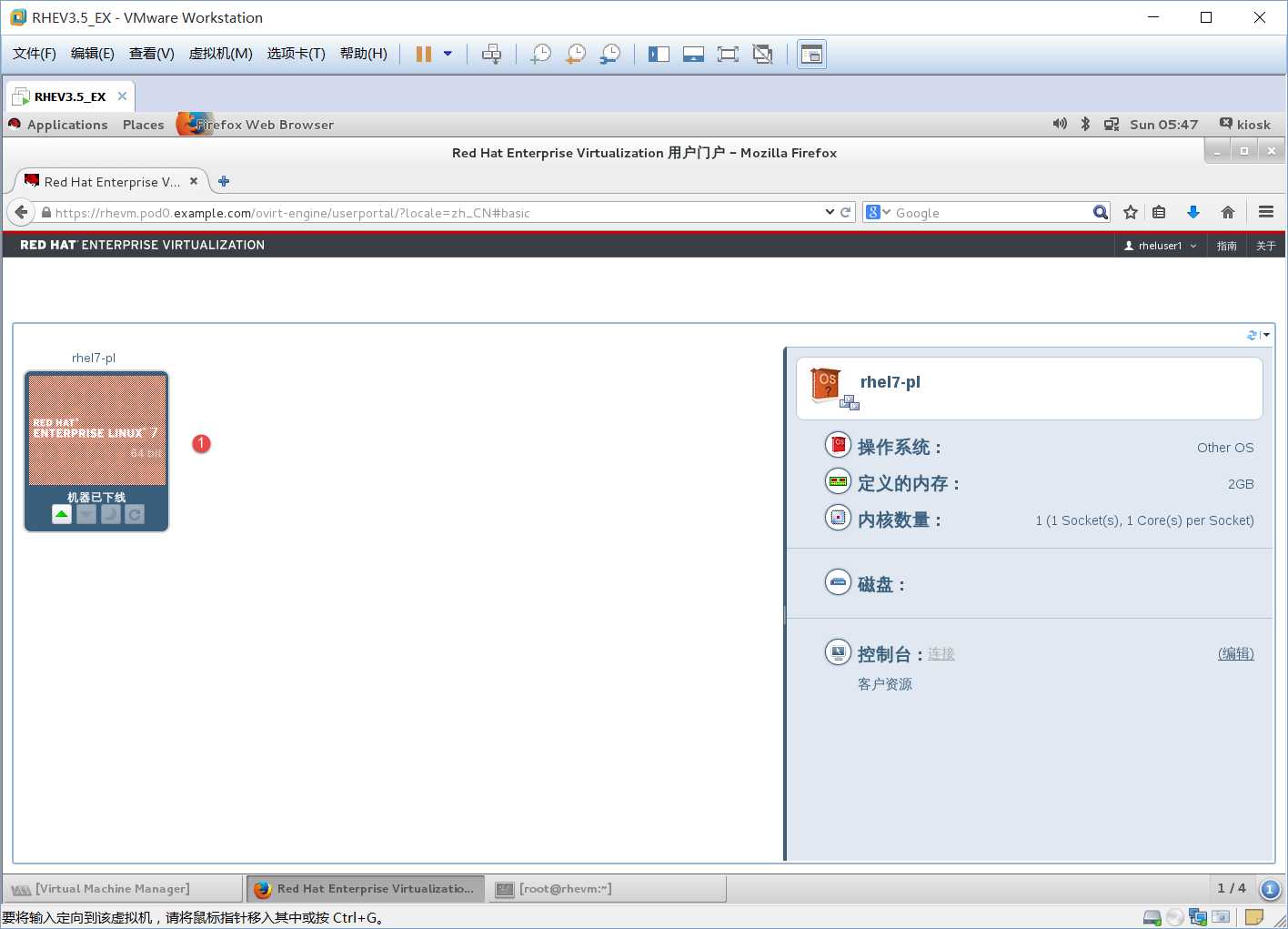
Task: Open the snapshot manager icon
Action: (610, 54)
